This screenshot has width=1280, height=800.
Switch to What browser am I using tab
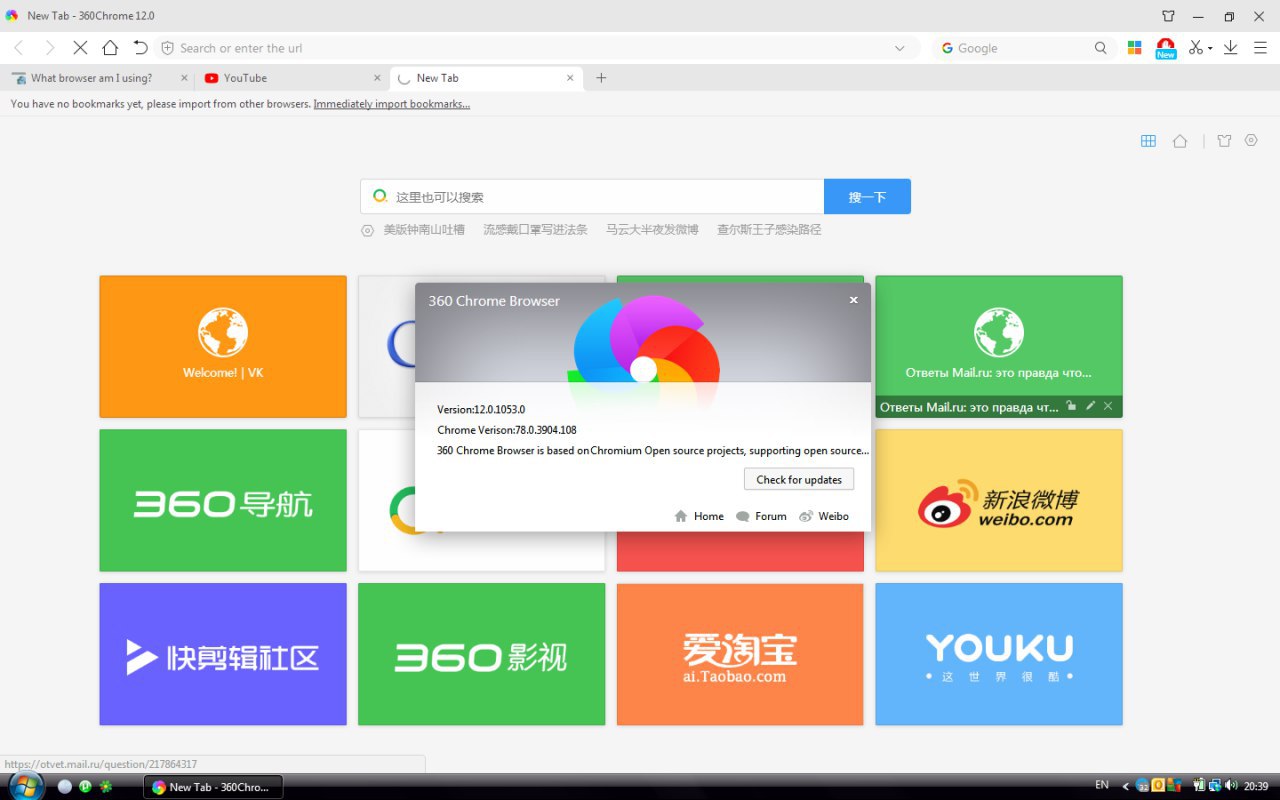pyautogui.click(x=97, y=78)
